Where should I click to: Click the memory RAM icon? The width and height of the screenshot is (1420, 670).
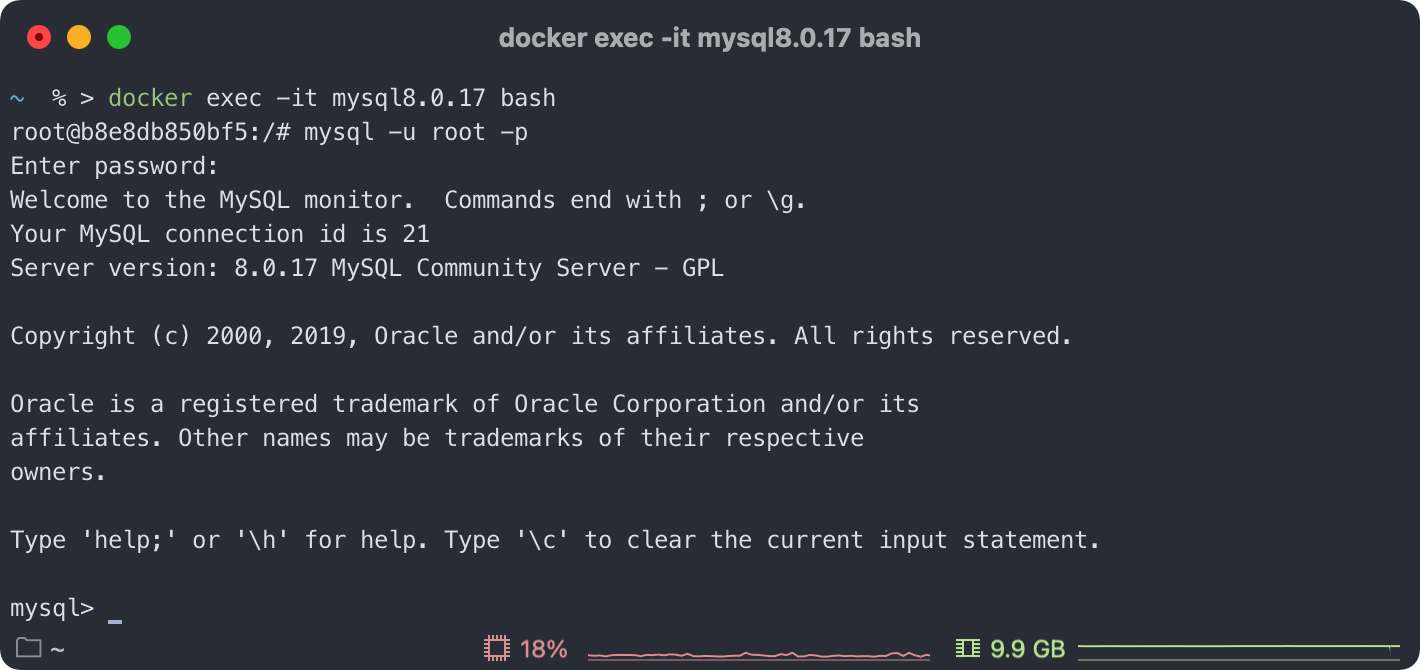[x=967, y=648]
